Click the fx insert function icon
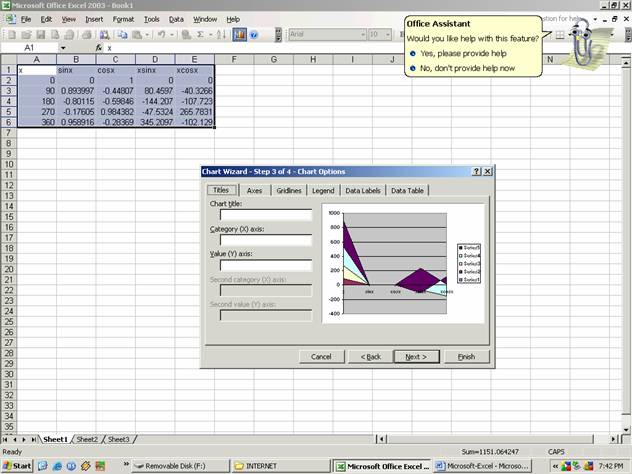The image size is (632, 474). (x=99, y=48)
